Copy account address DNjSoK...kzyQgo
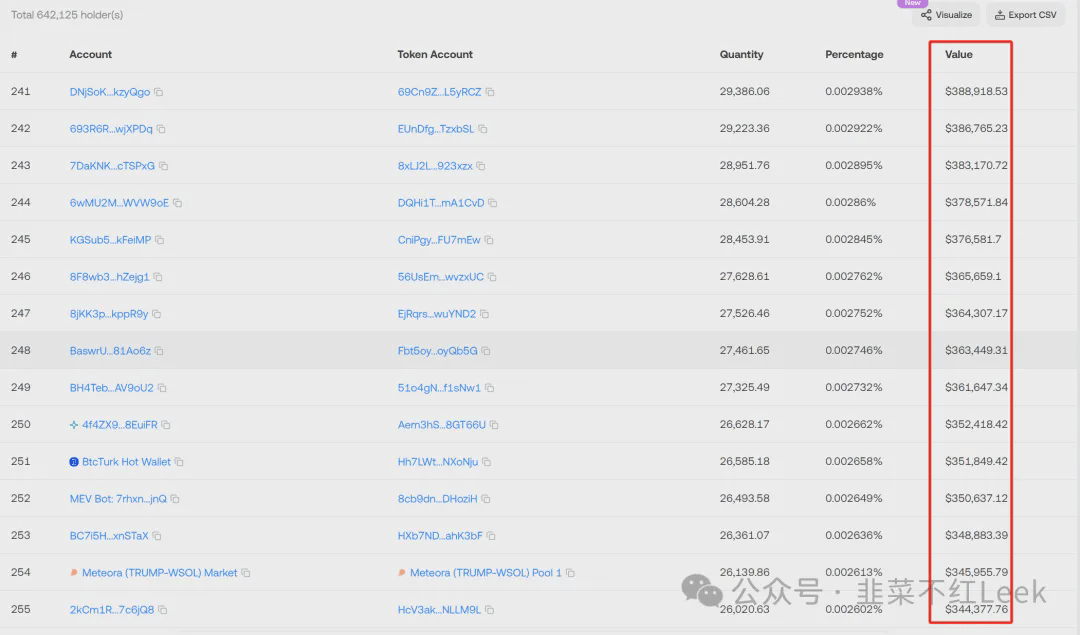 pyautogui.click(x=158, y=92)
